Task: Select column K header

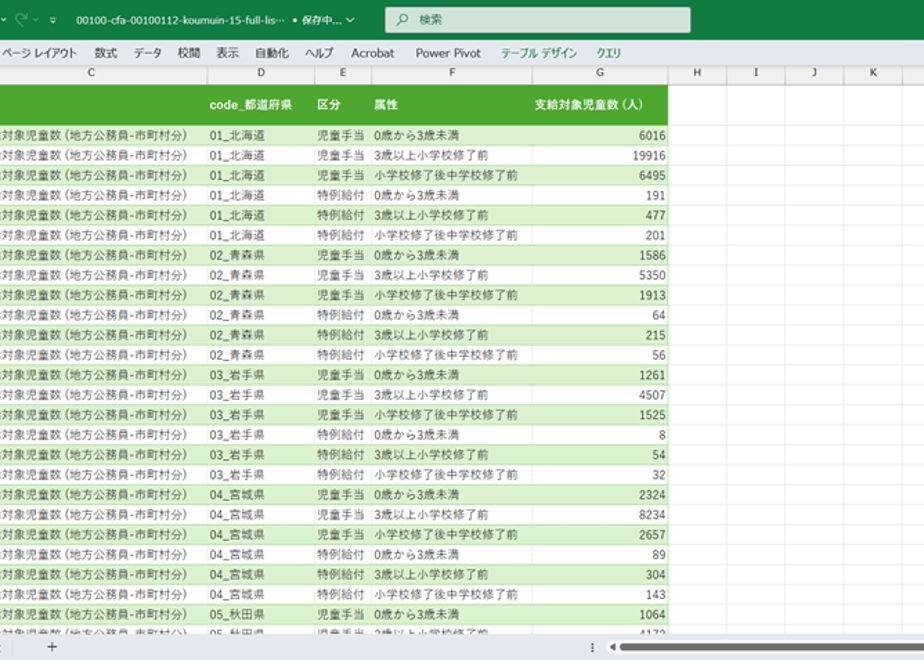Action: pos(873,72)
